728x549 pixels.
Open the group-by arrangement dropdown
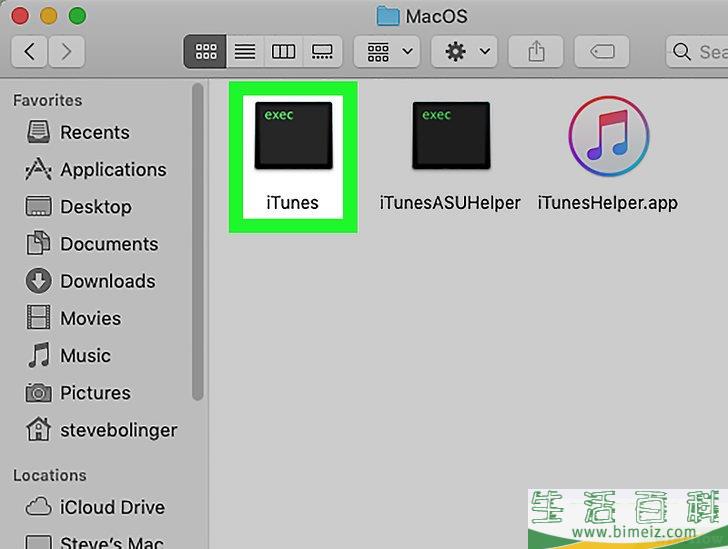point(387,51)
